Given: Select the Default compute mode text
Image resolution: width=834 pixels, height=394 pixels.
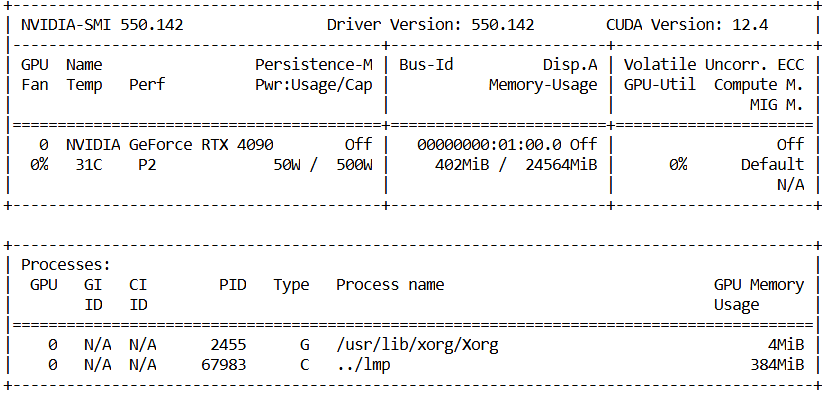Looking at the screenshot, I should (772, 165).
